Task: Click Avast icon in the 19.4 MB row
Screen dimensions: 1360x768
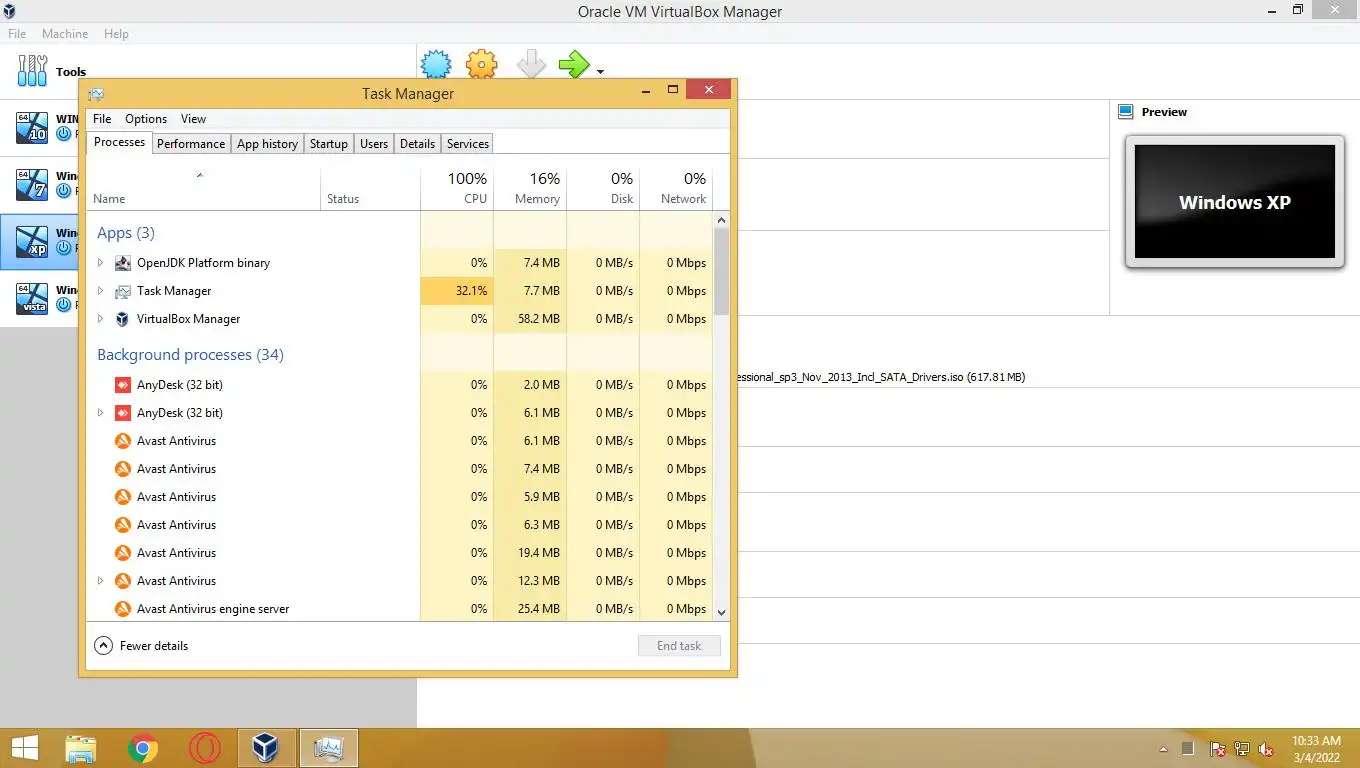Action: pos(122,553)
